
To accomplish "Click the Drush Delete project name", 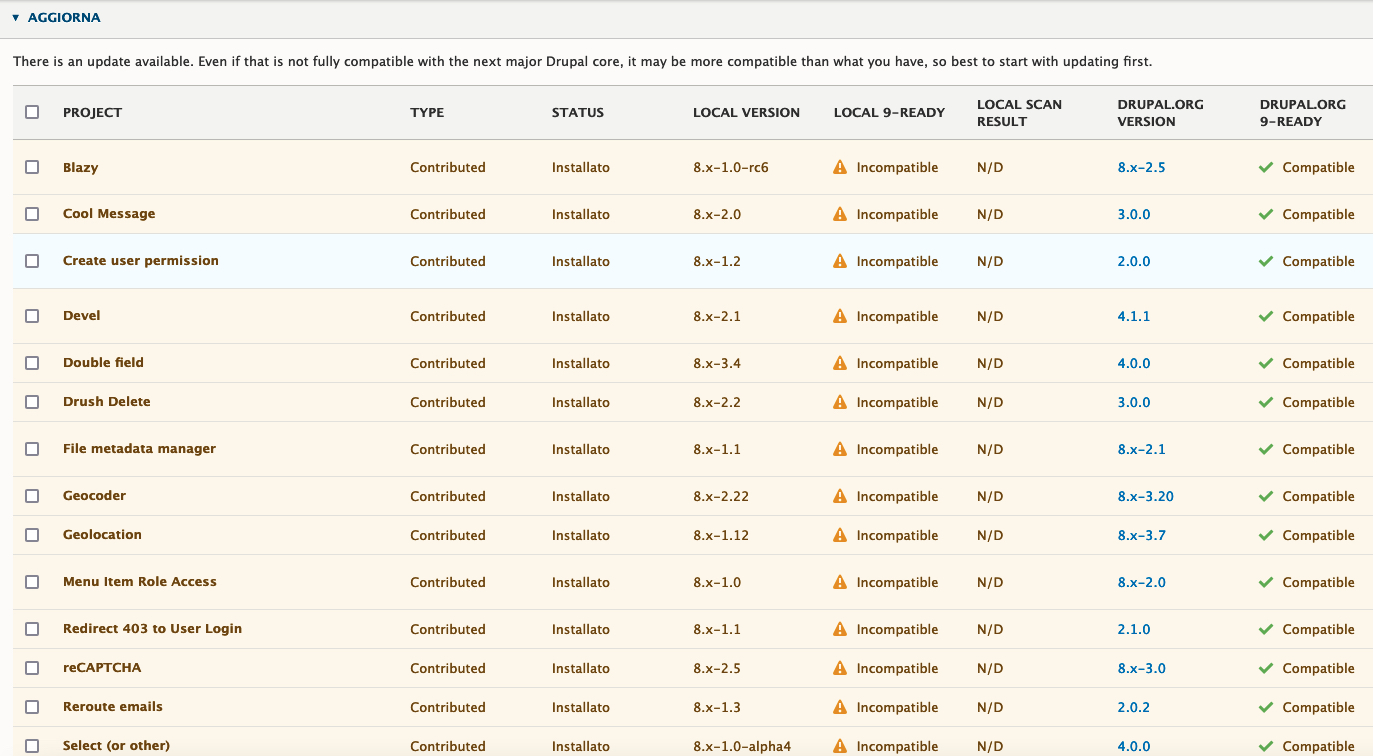I will pos(106,402).
